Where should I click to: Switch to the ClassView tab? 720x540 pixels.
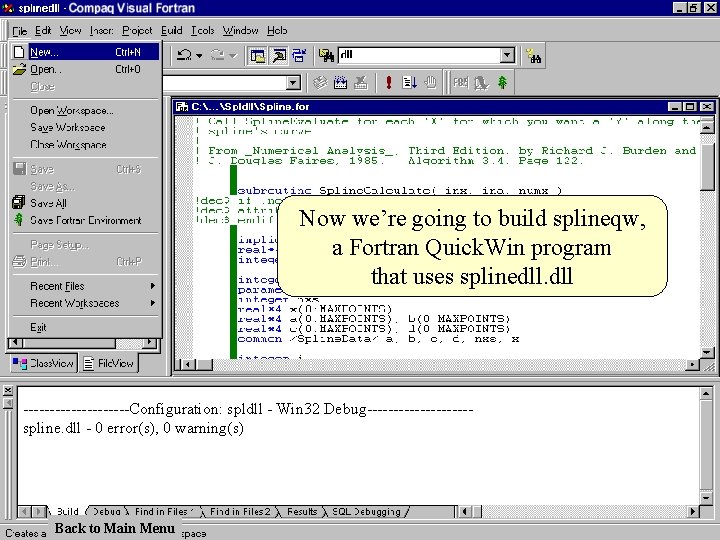click(x=43, y=363)
